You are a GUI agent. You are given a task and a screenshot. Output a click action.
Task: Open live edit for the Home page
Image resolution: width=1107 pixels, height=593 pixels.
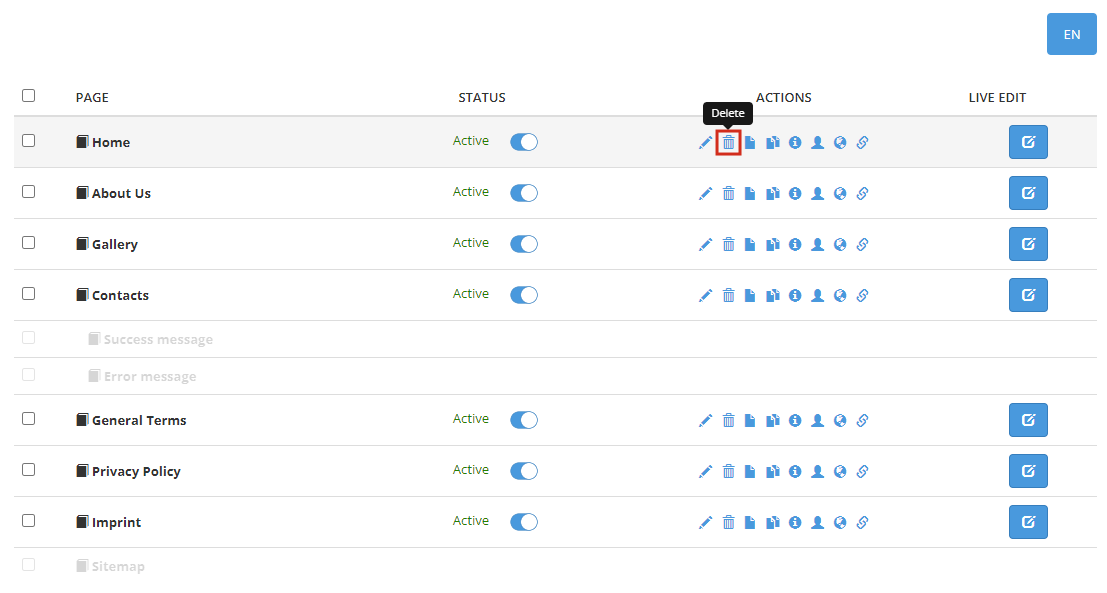tap(1027, 142)
